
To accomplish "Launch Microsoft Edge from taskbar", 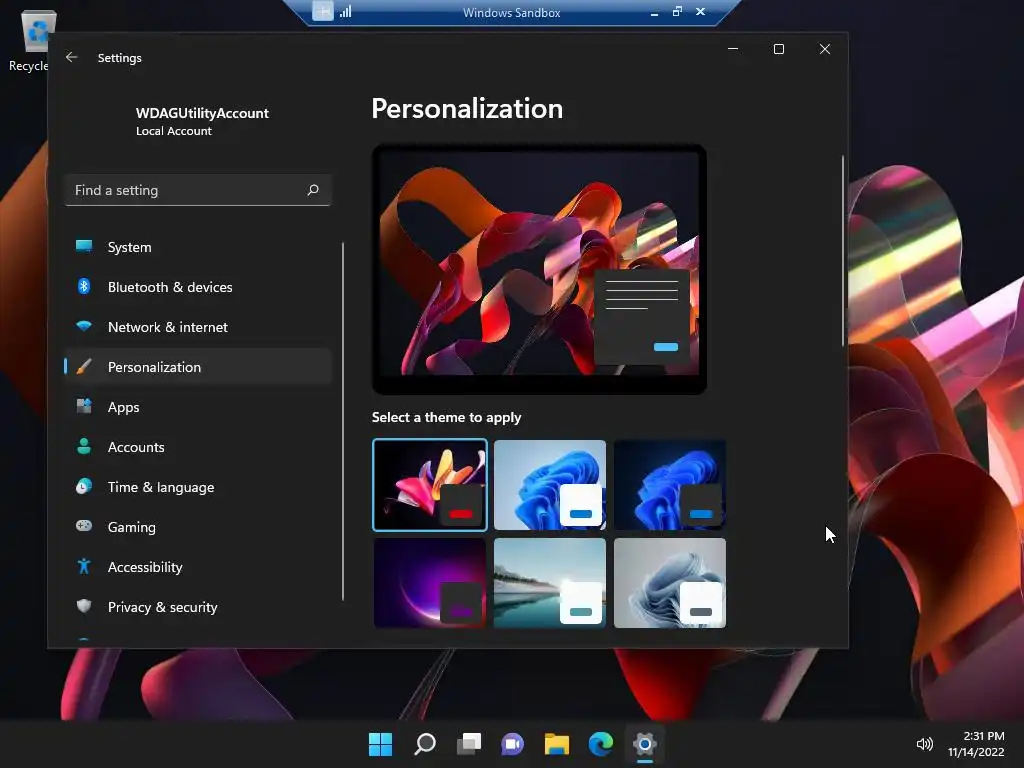I will tap(601, 744).
